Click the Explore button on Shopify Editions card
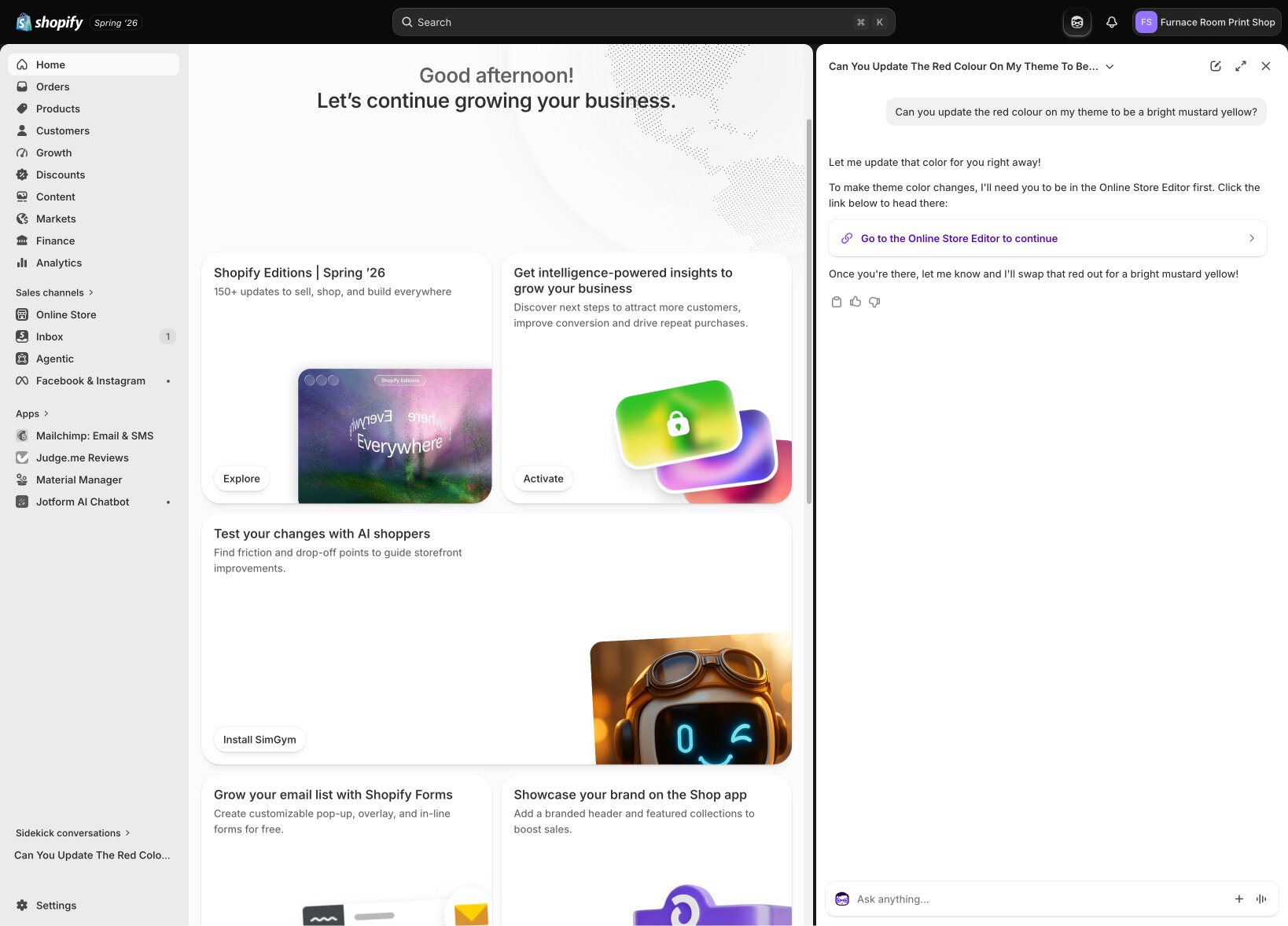This screenshot has width=1288, height=926. point(241,479)
